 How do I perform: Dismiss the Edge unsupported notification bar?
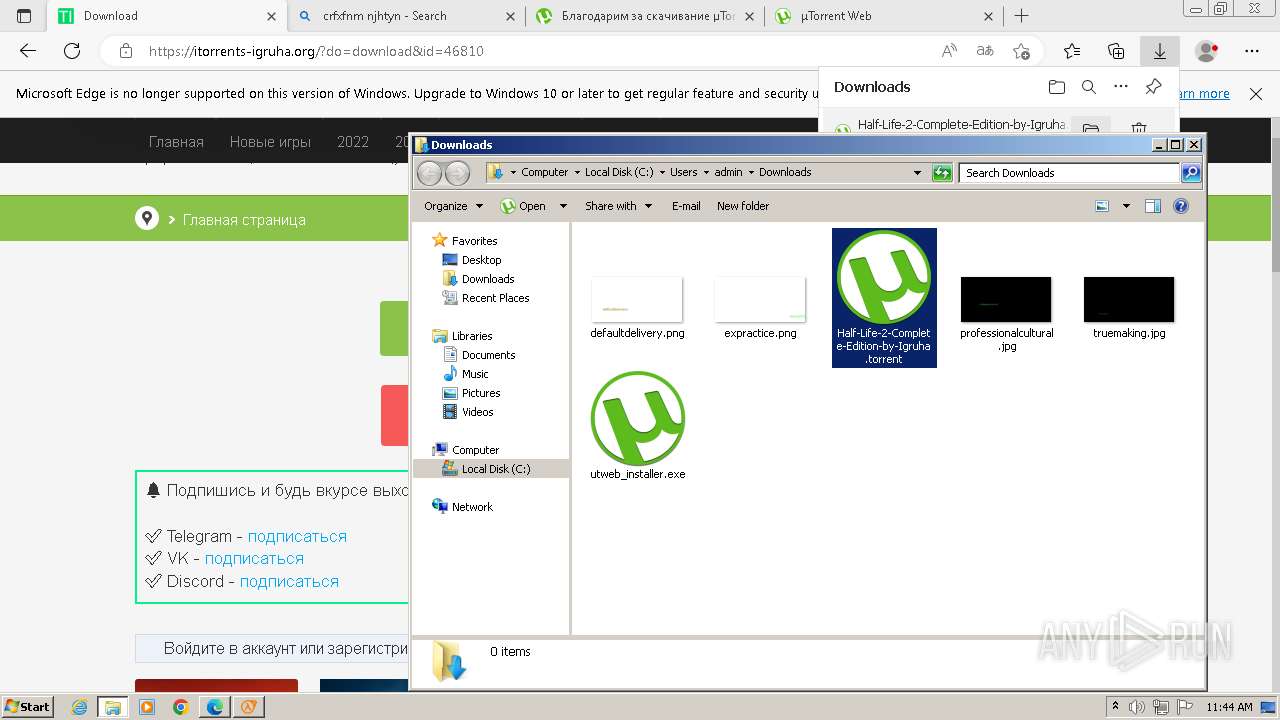pos(1256,93)
